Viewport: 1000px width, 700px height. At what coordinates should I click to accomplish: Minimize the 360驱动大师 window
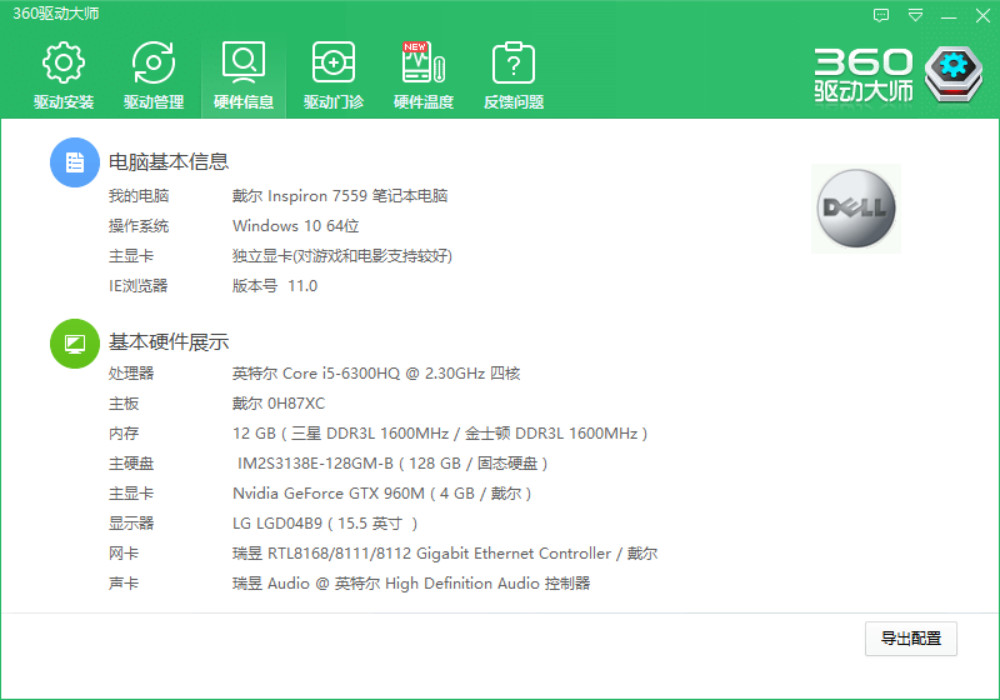pos(949,16)
